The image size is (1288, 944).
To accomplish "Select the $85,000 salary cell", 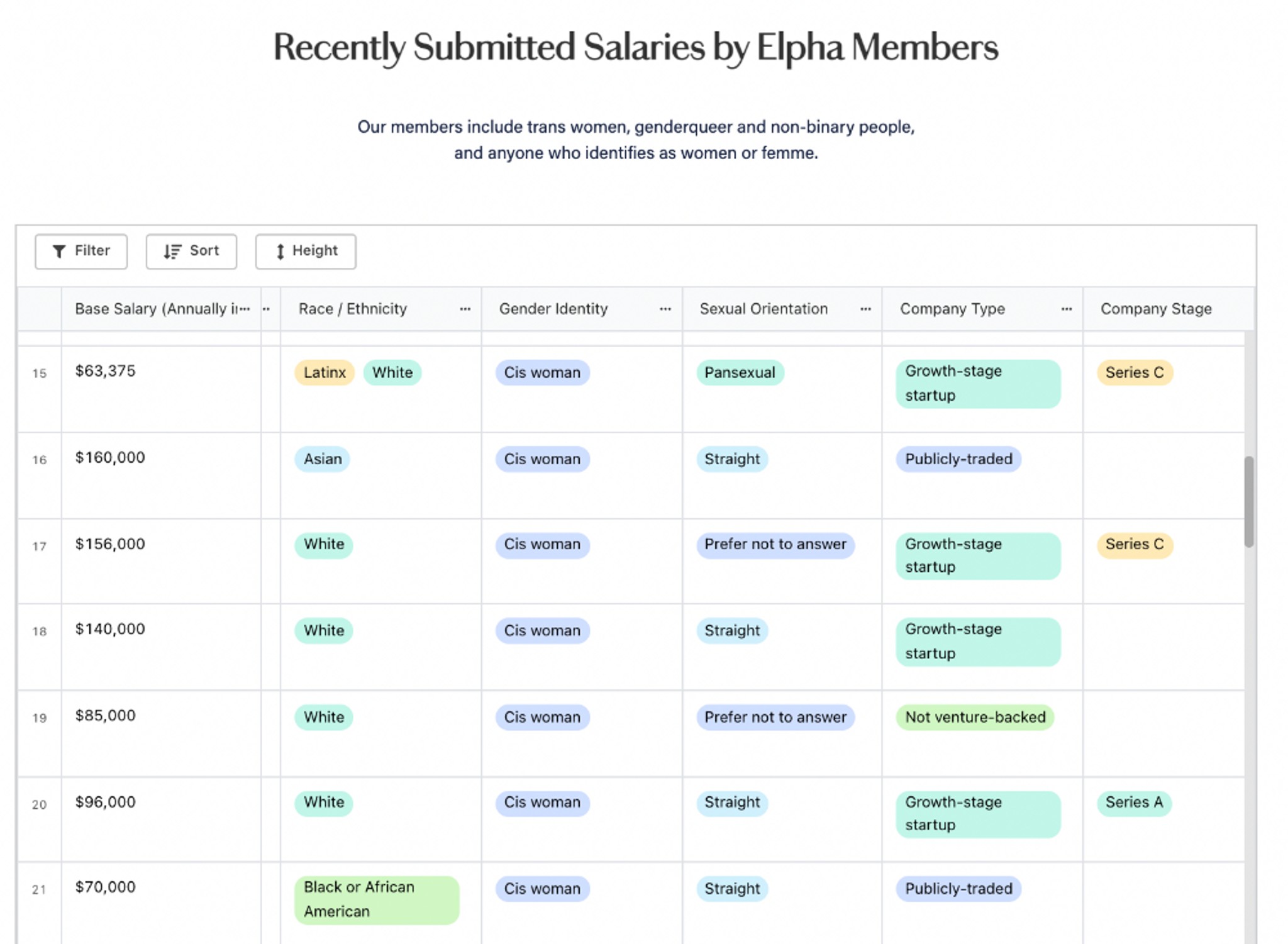I will tap(161, 734).
